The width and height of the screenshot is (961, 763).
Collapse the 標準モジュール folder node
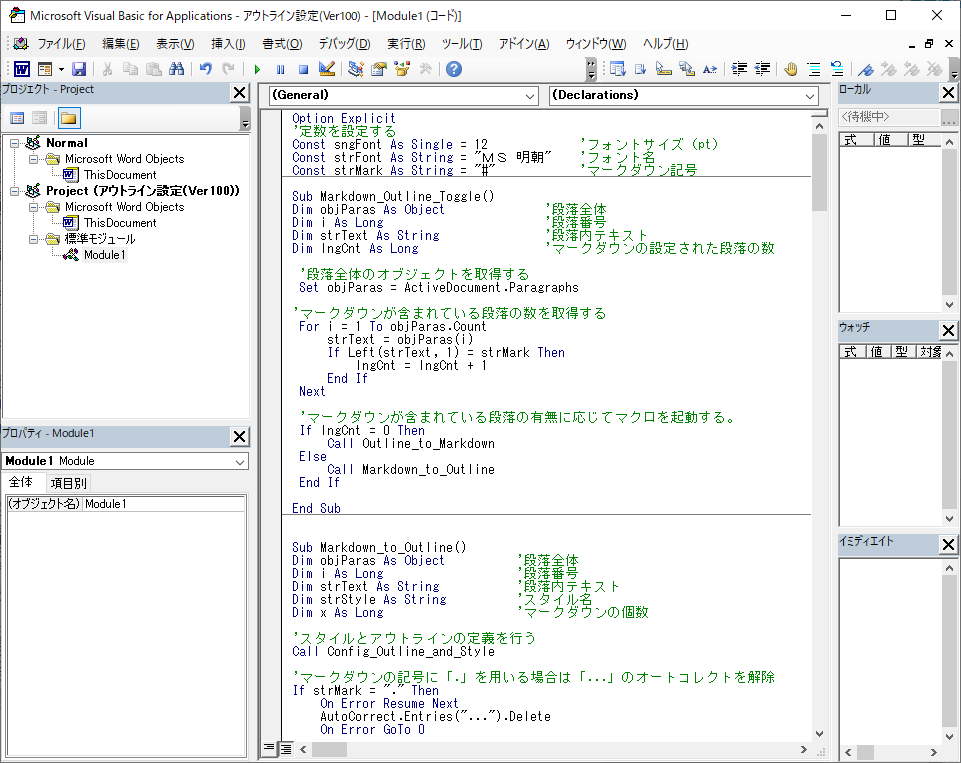coord(34,239)
